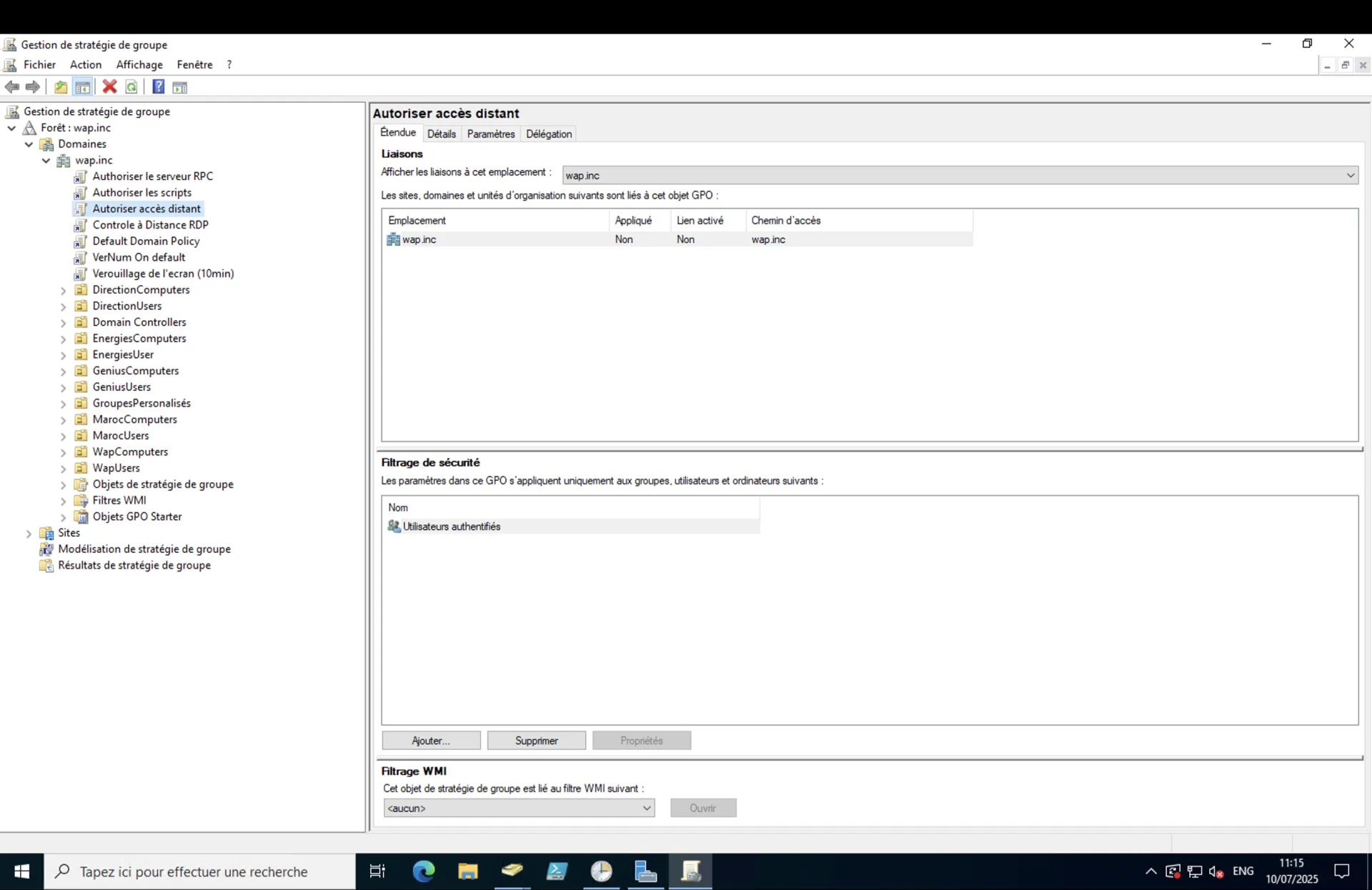Collapse the Forêt : wap.inc node

[x=11, y=128]
